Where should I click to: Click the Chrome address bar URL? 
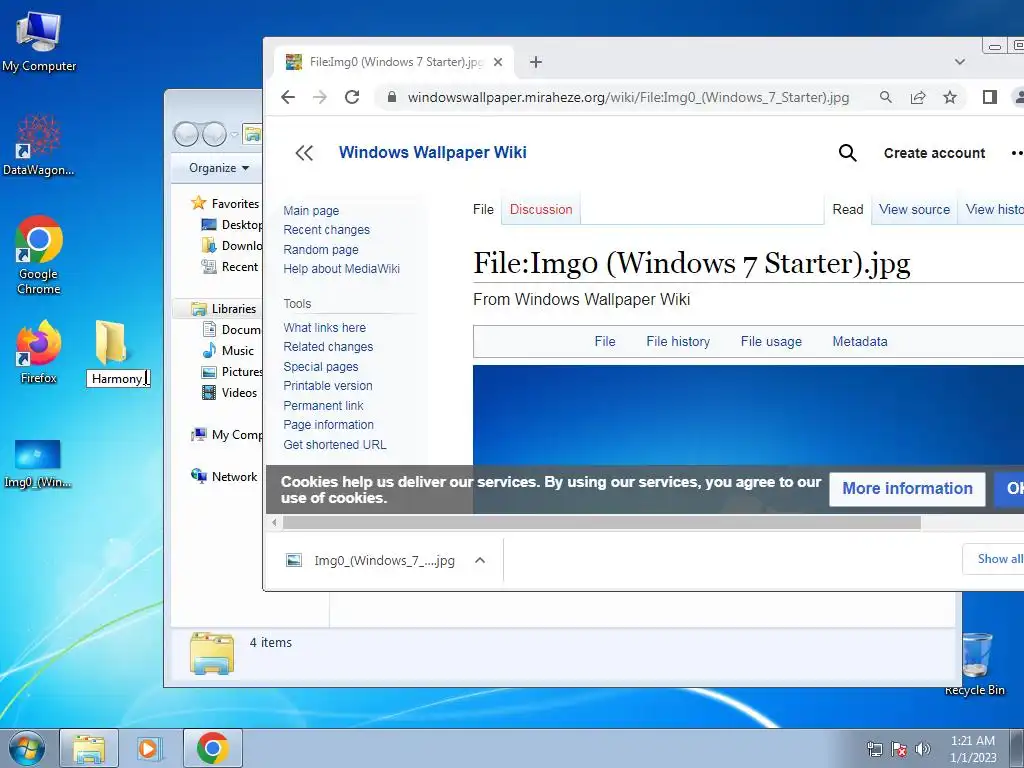pos(628,97)
